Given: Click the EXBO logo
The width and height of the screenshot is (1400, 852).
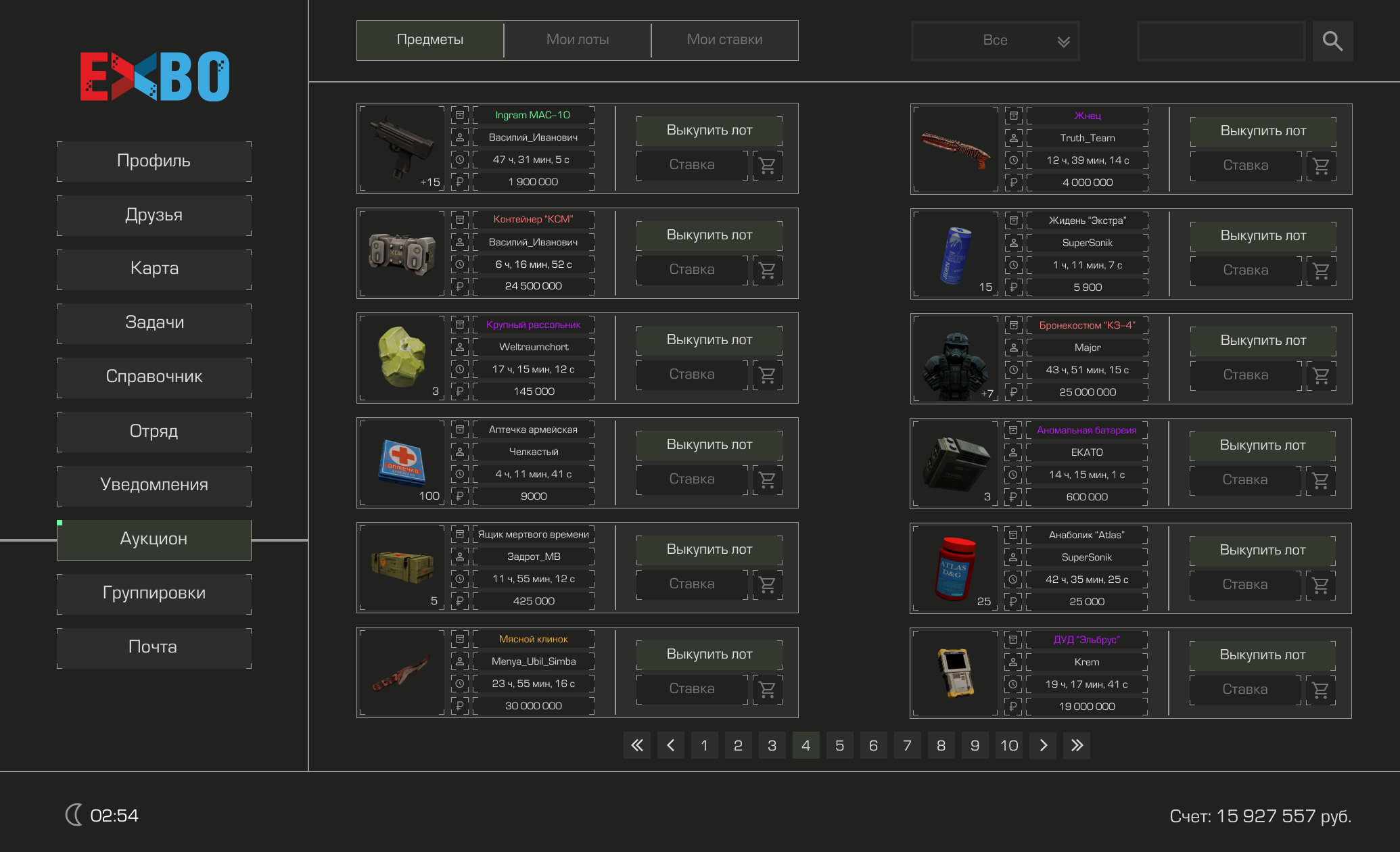Looking at the screenshot, I should pyautogui.click(x=154, y=76).
